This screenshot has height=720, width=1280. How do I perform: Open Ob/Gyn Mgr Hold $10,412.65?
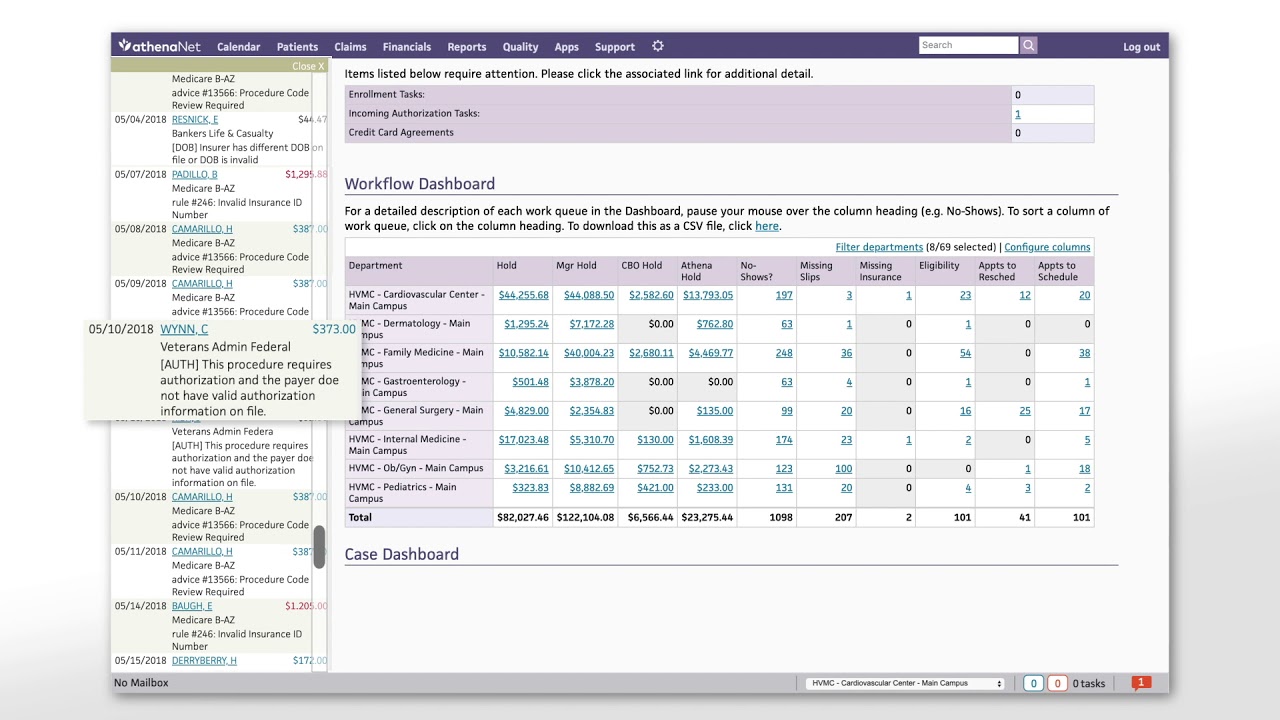pos(589,469)
